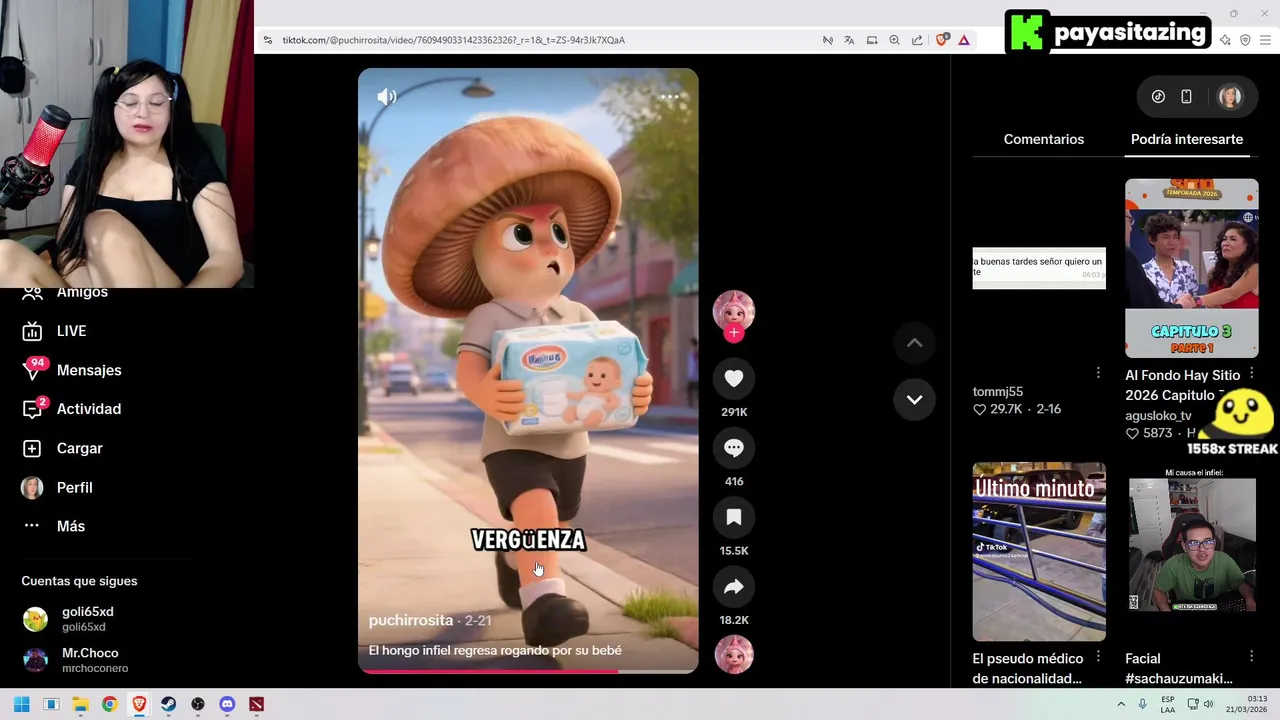This screenshot has width=1280, height=720.
Task: Open the puchirrosita username link
Action: click(x=410, y=620)
